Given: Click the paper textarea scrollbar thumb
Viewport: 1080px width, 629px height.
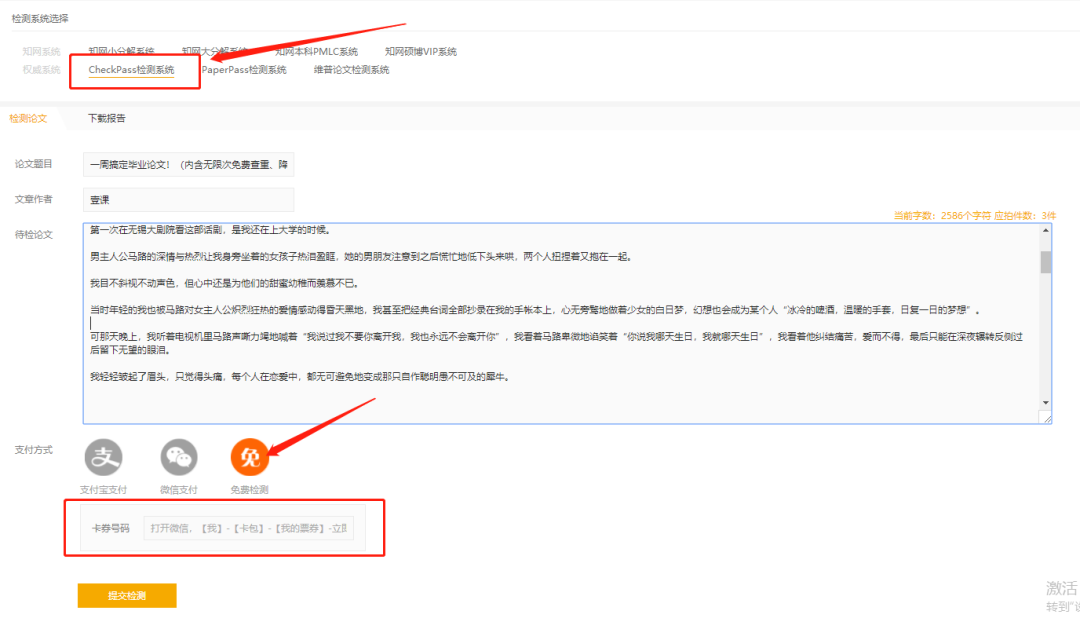Looking at the screenshot, I should tap(1046, 262).
